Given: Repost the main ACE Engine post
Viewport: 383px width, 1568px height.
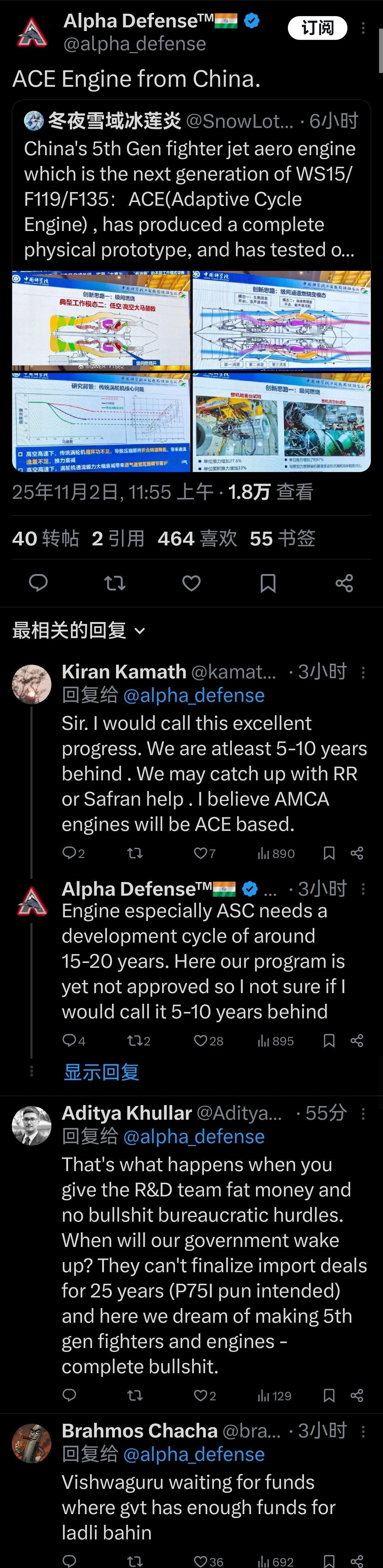Looking at the screenshot, I should tap(115, 583).
